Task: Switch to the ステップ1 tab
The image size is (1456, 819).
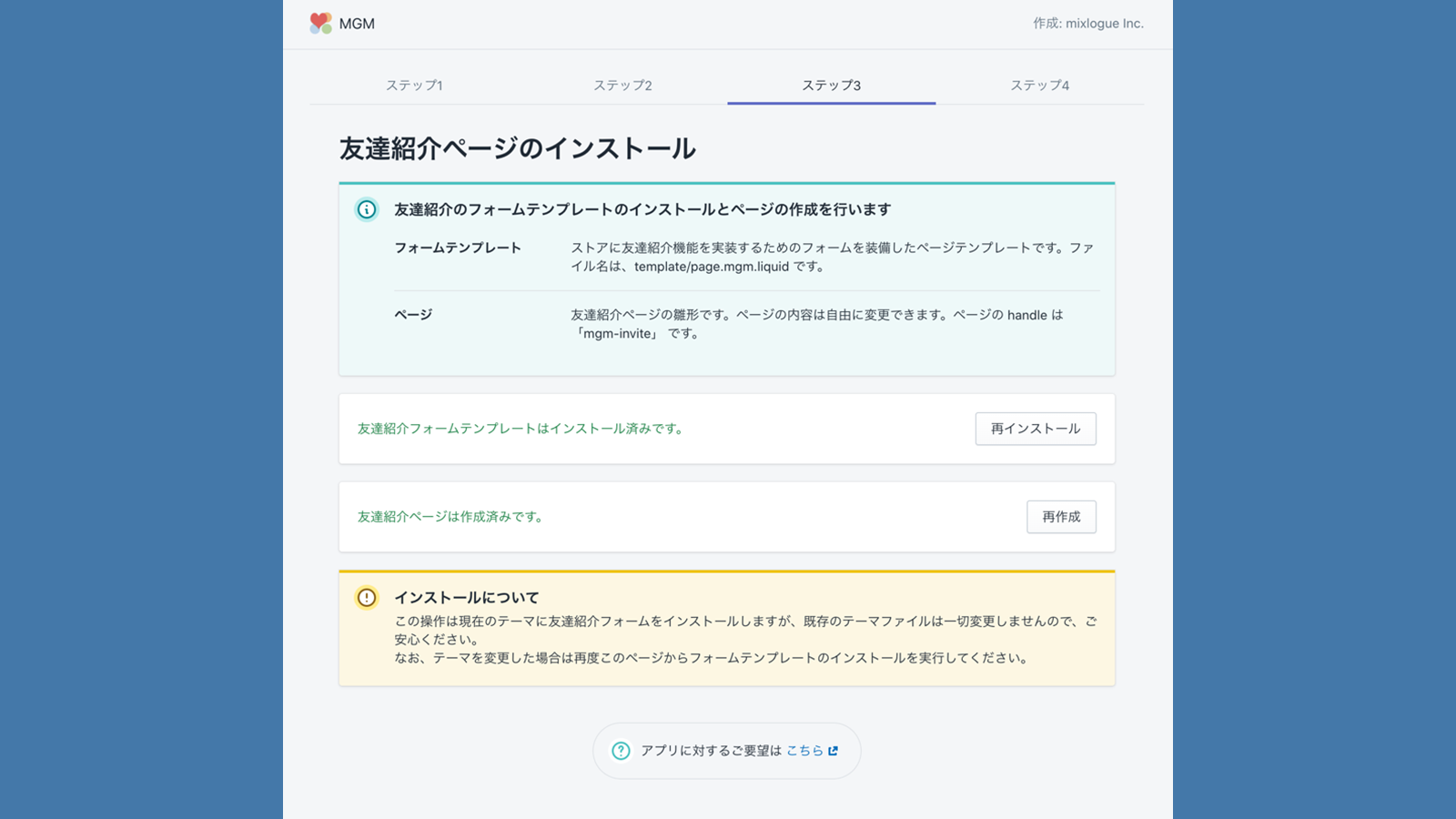Action: tap(414, 85)
